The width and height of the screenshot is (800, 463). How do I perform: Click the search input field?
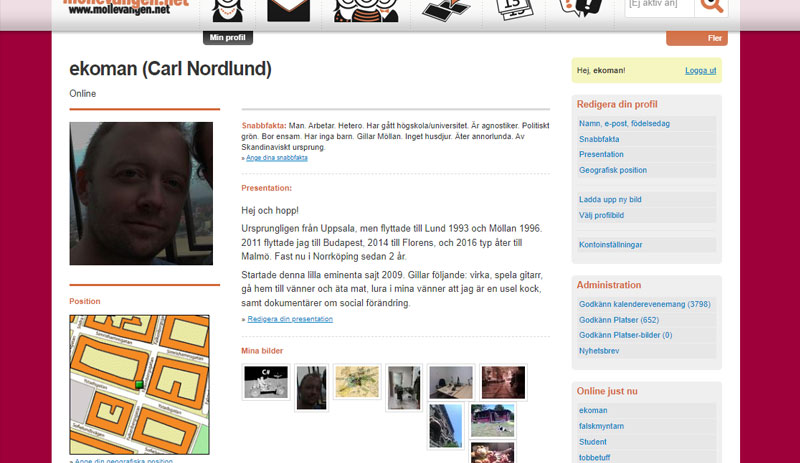point(660,7)
